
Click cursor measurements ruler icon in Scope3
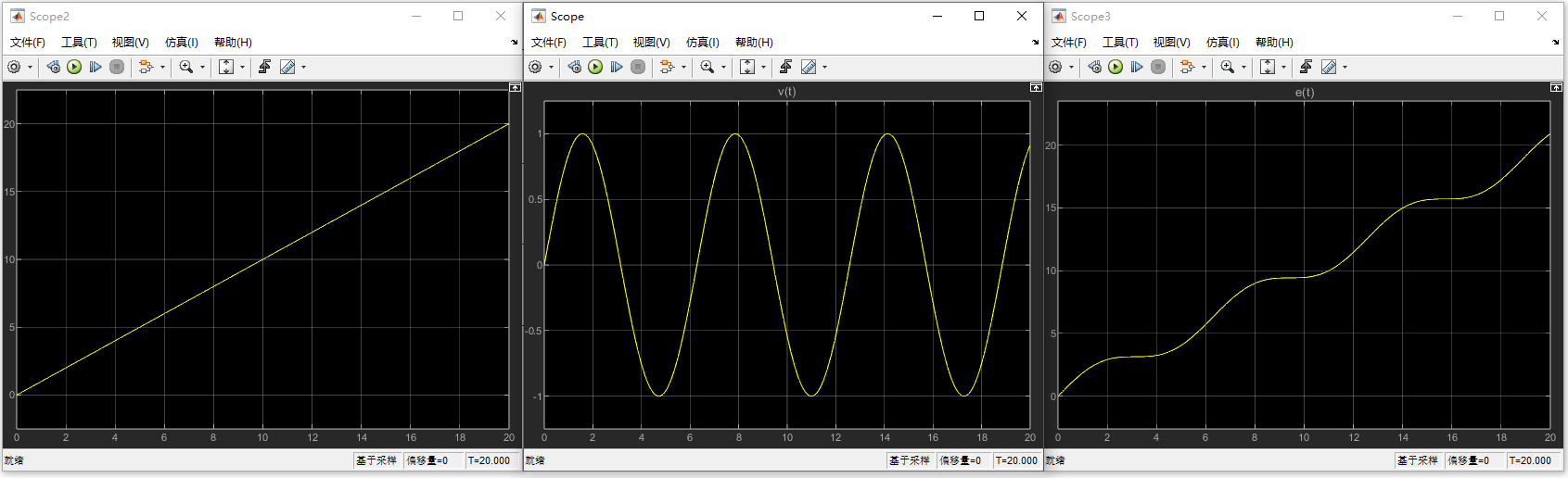(x=1329, y=67)
